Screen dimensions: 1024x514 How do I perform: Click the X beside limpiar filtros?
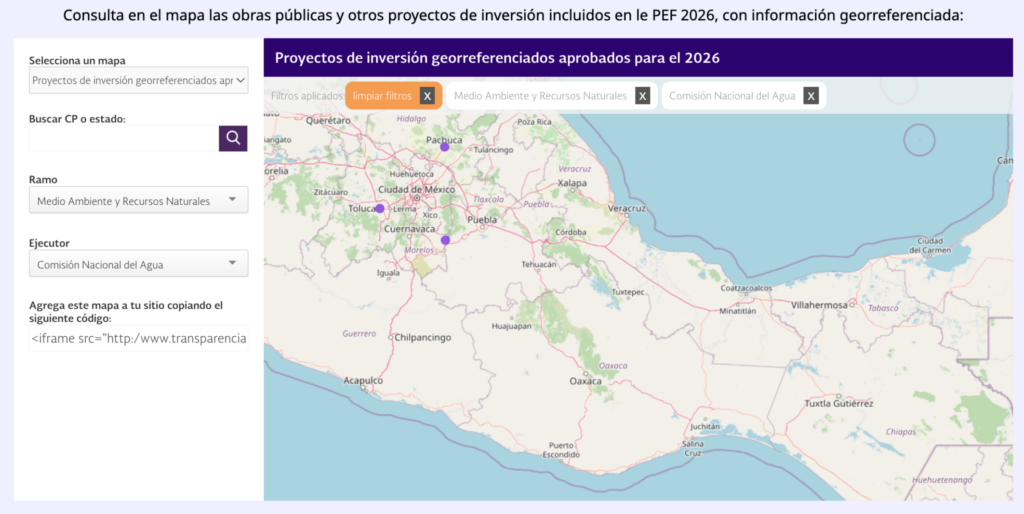pyautogui.click(x=427, y=96)
